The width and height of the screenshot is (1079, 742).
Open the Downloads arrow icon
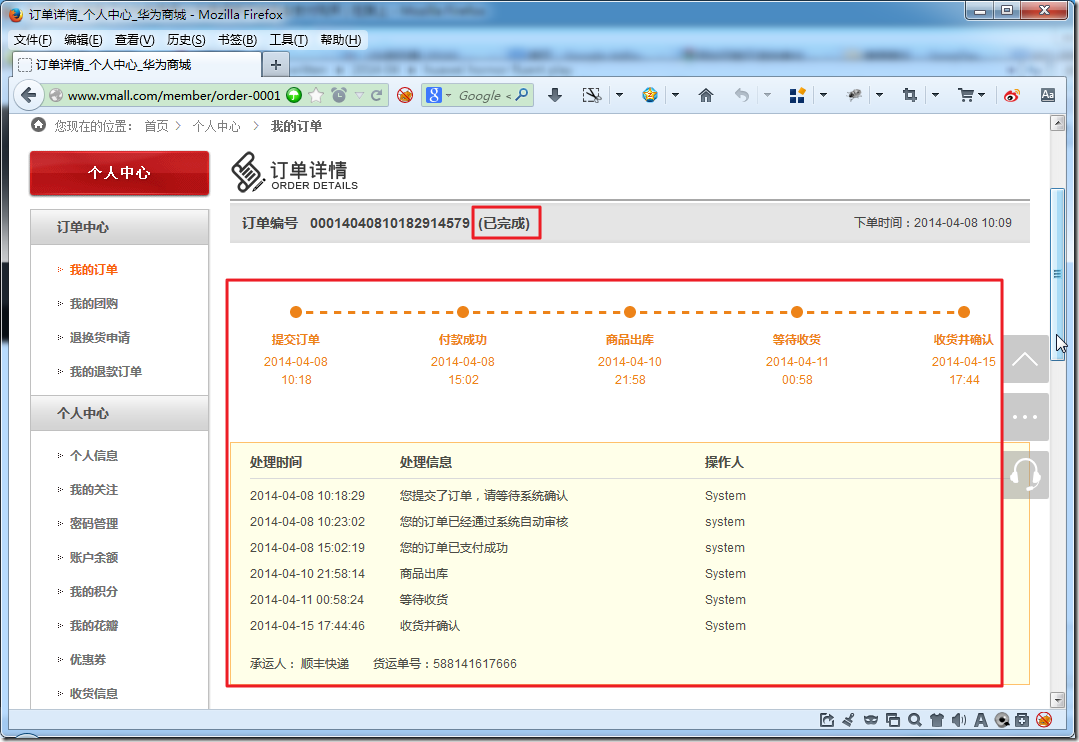[x=555, y=95]
